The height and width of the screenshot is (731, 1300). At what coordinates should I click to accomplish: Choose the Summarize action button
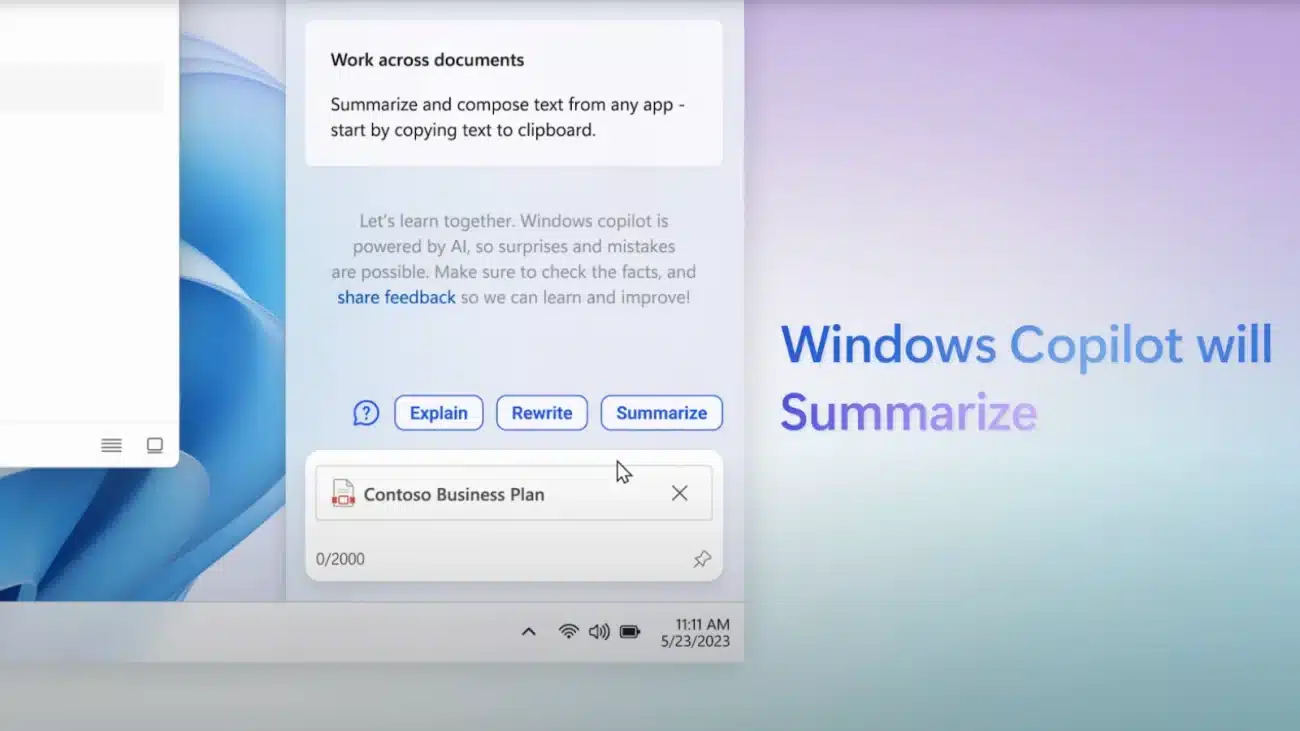661,413
